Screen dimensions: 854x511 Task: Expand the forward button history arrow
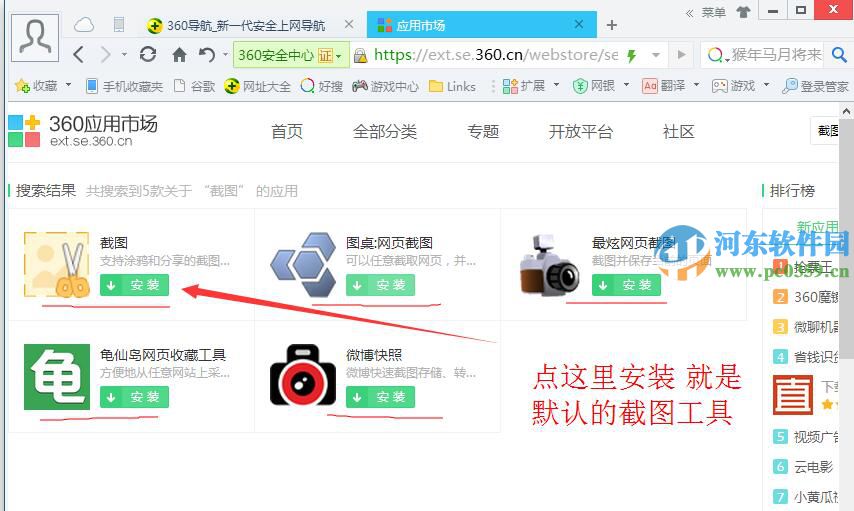124,54
